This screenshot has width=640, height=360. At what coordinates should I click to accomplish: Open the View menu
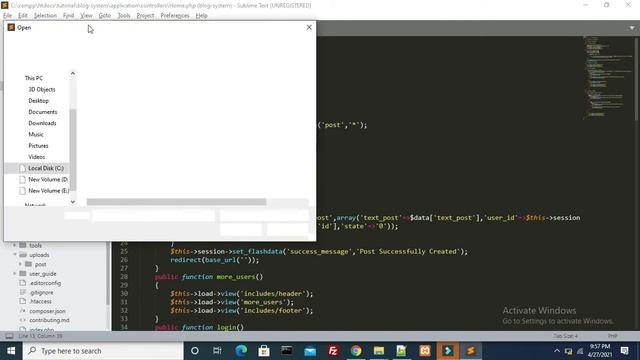point(86,16)
